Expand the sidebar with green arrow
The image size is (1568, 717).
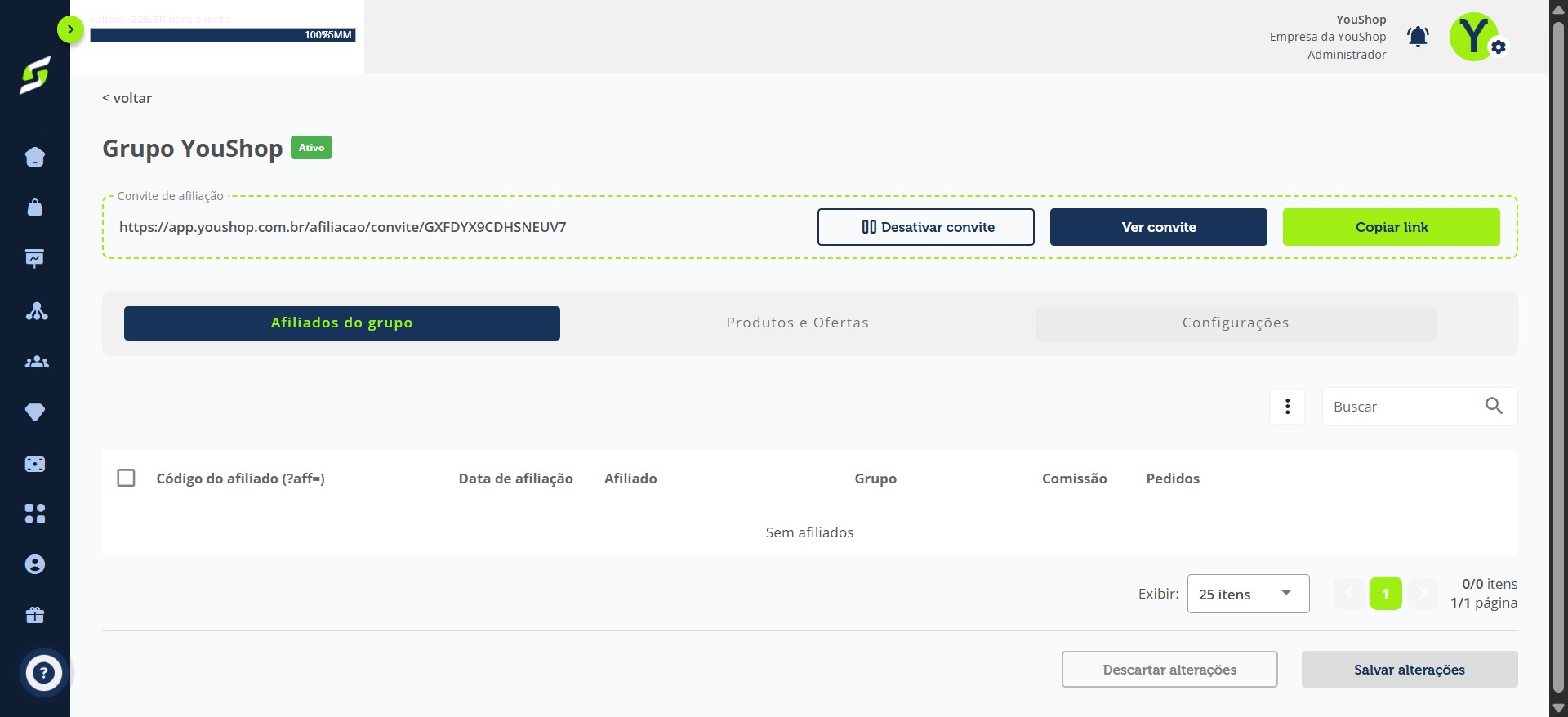pyautogui.click(x=71, y=30)
